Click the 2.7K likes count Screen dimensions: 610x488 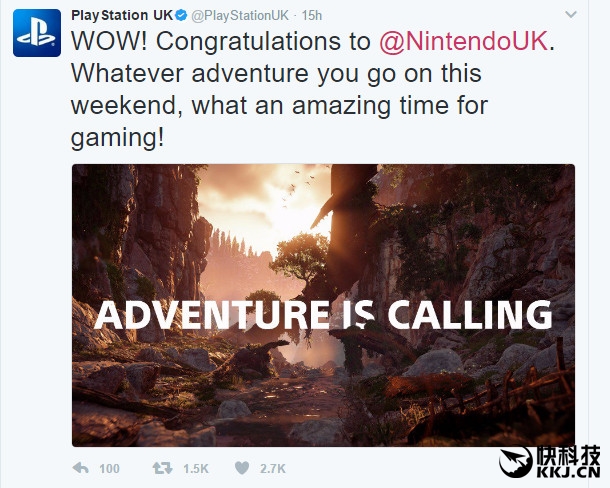point(272,468)
